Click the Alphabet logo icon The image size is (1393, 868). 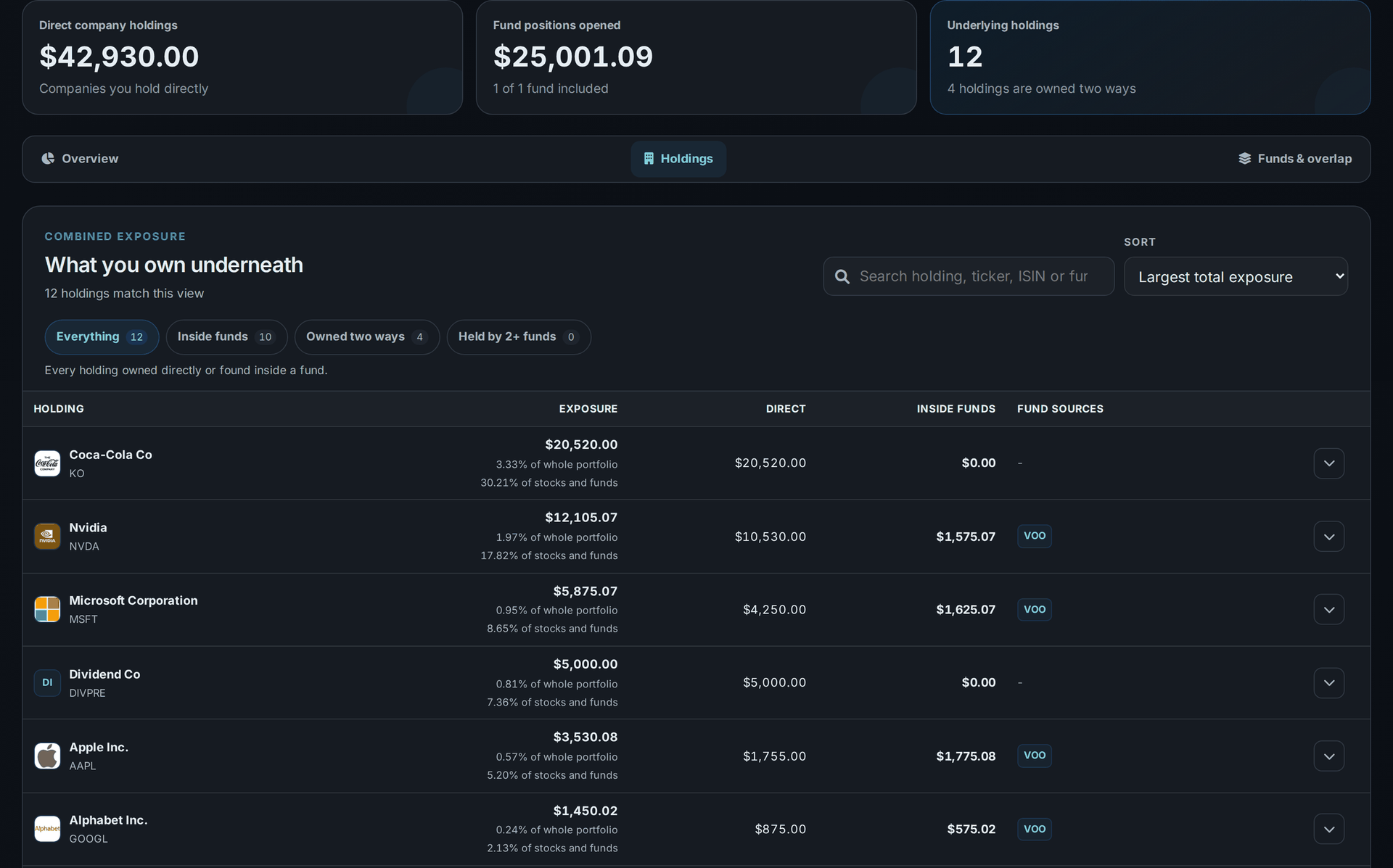(47, 829)
